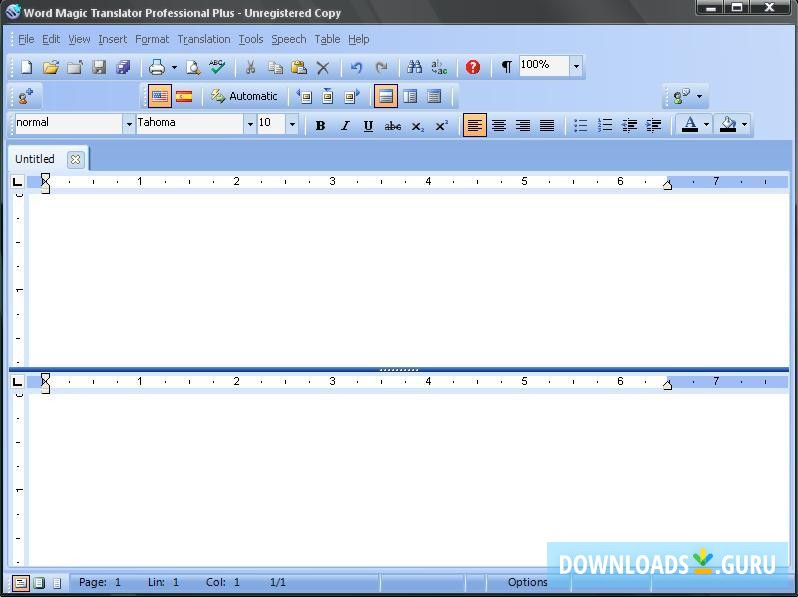Screen dimensions: 798x597
Task: Undo the last action
Action: pos(356,67)
